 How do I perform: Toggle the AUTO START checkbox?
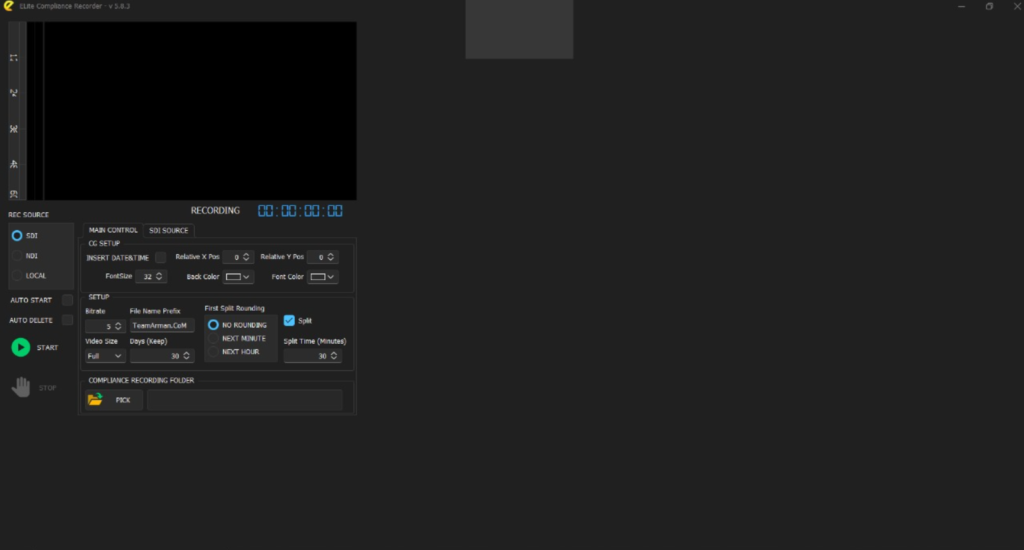[x=67, y=300]
